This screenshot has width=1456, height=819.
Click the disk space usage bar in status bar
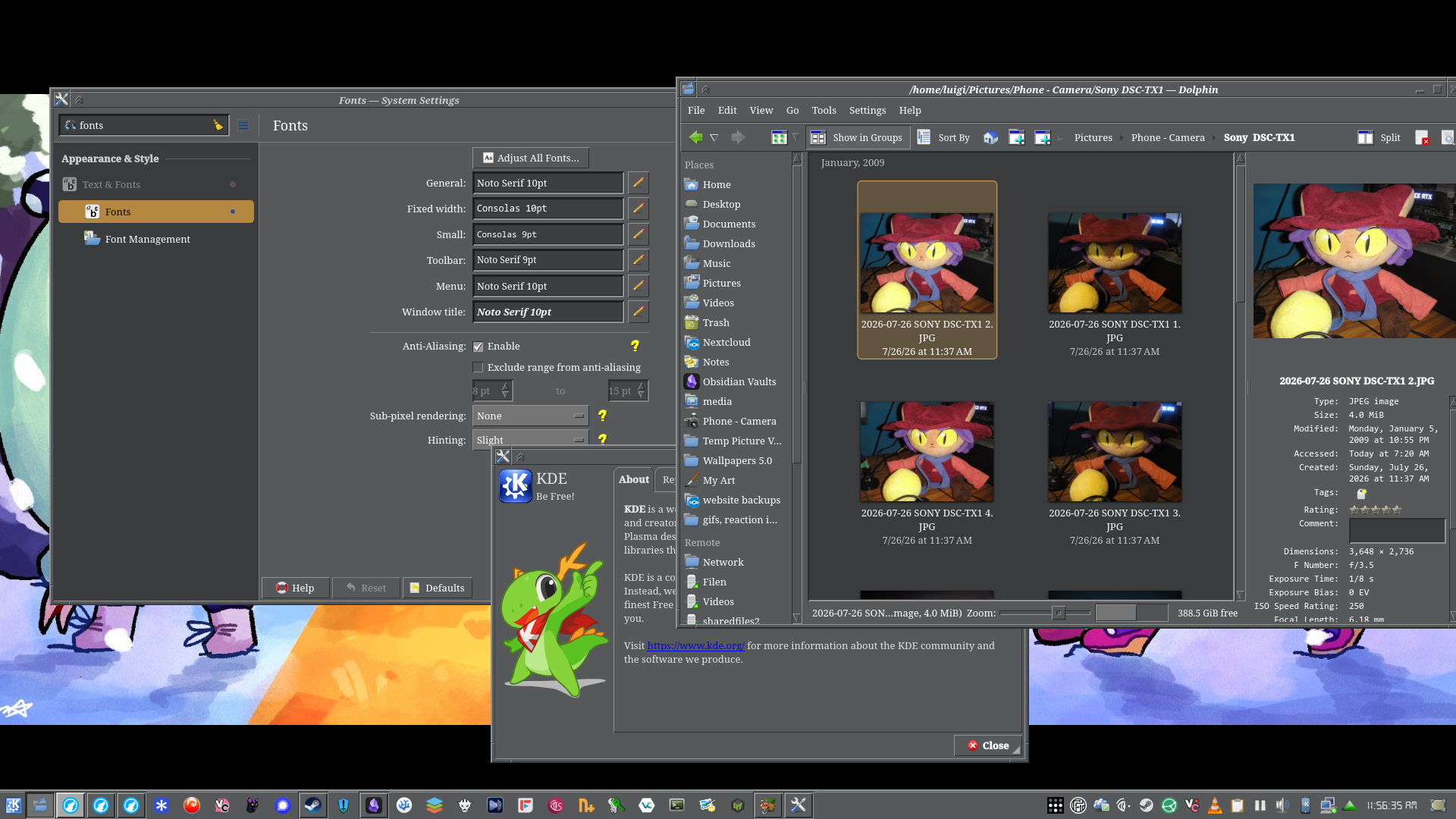point(1131,613)
